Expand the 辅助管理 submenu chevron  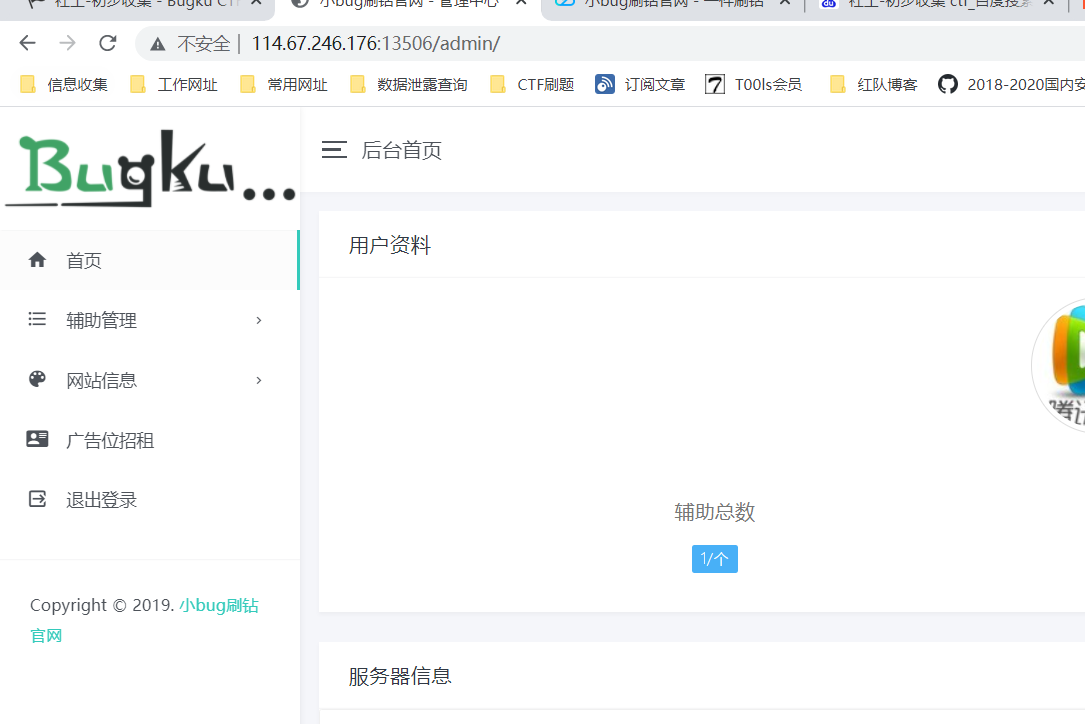point(259,320)
